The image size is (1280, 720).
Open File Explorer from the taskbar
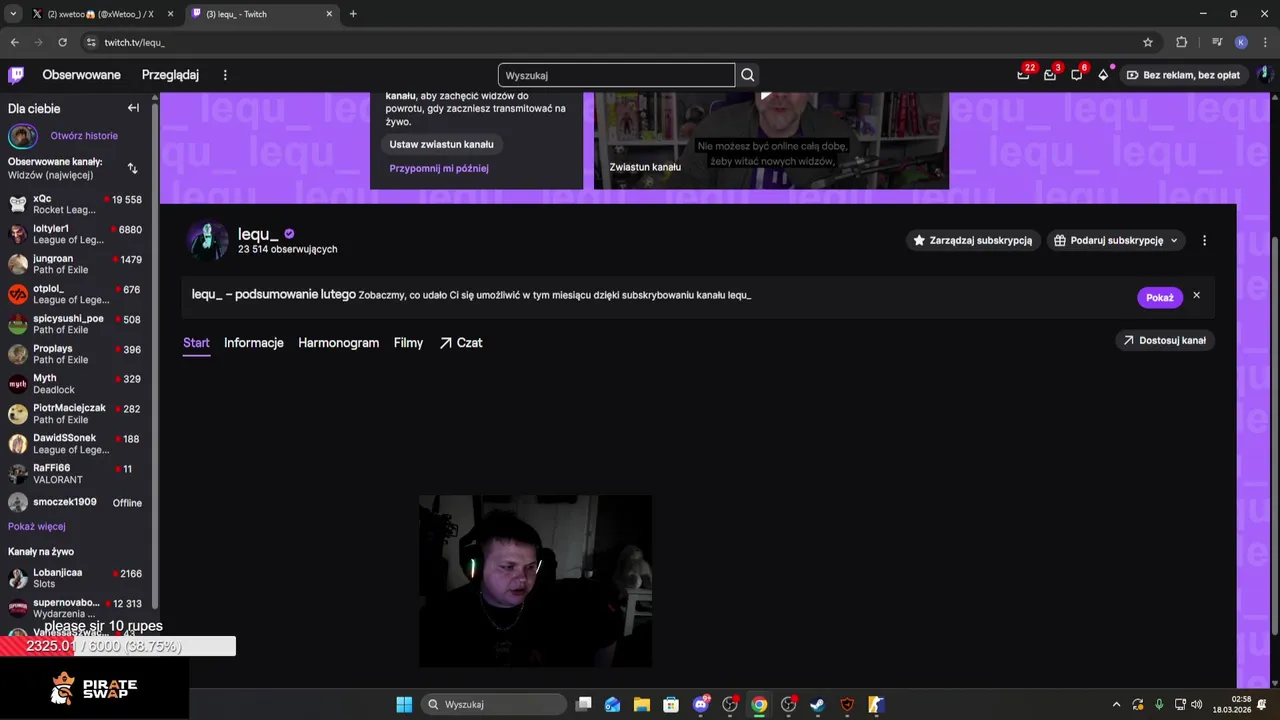coord(642,704)
